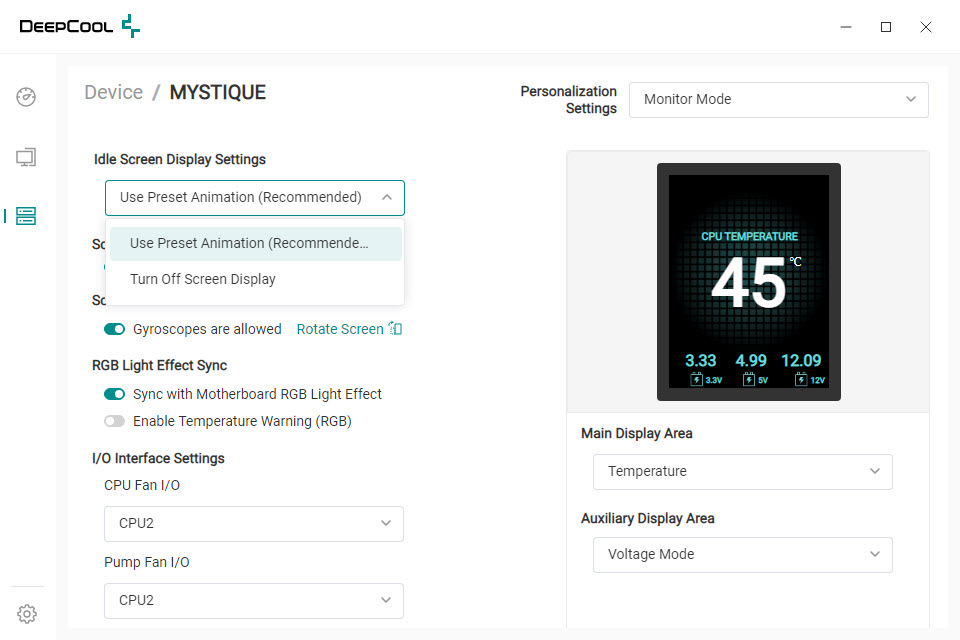This screenshot has height=640, width=960.
Task: Open the CPU Fan I/O dropdown
Action: [x=254, y=524]
